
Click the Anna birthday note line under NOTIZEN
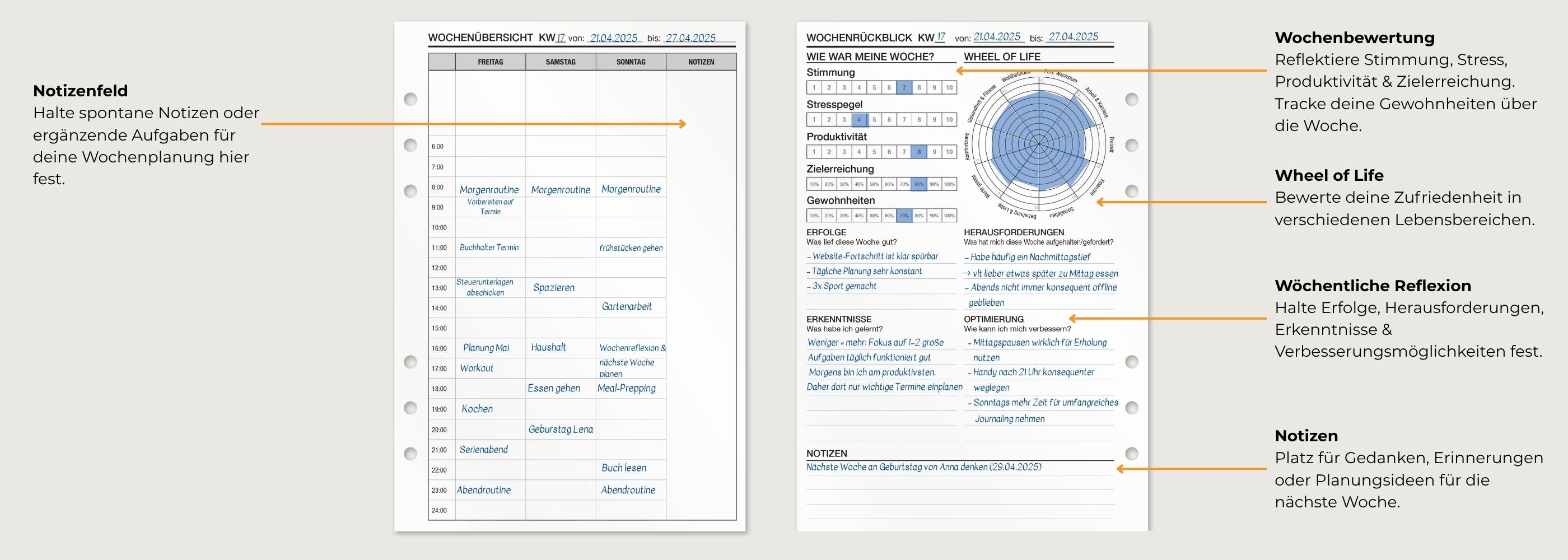point(923,468)
